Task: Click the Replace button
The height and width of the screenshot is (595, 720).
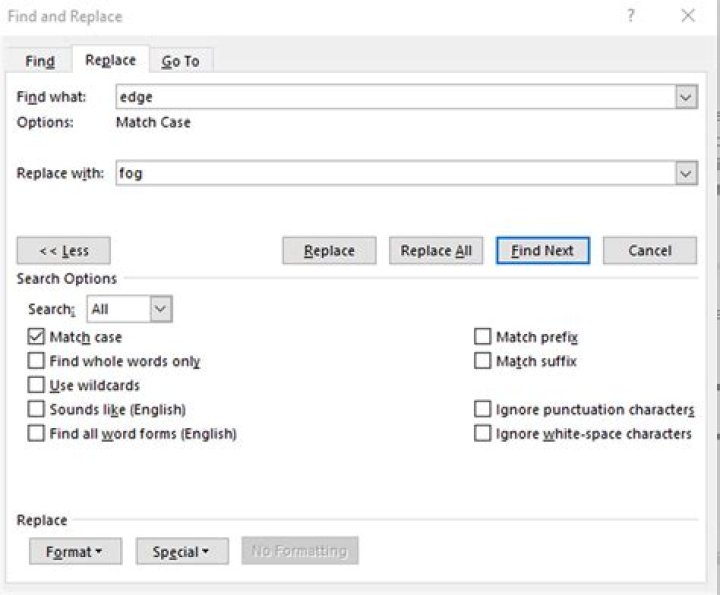Action: 329,251
